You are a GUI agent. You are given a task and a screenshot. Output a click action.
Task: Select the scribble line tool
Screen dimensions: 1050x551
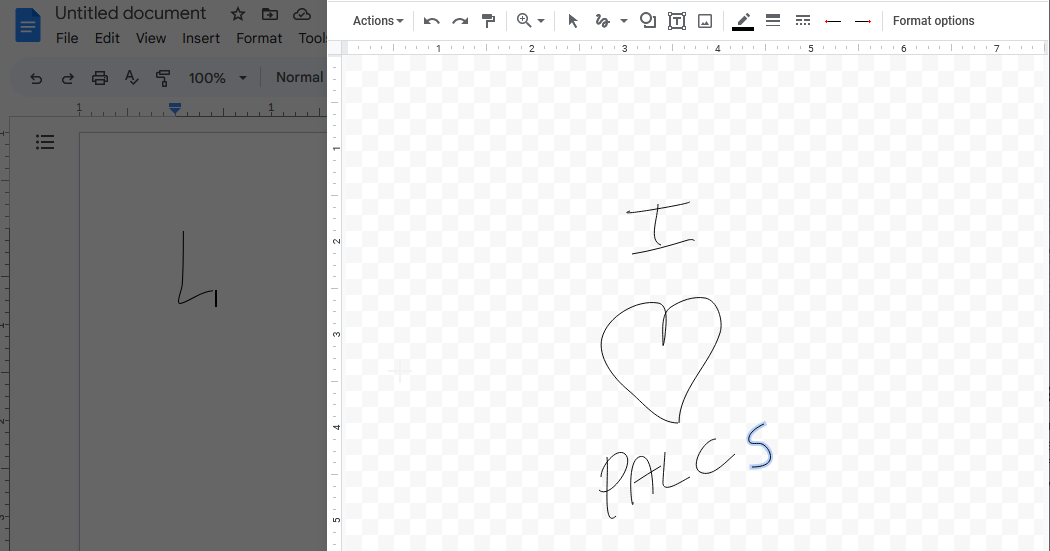pos(603,21)
